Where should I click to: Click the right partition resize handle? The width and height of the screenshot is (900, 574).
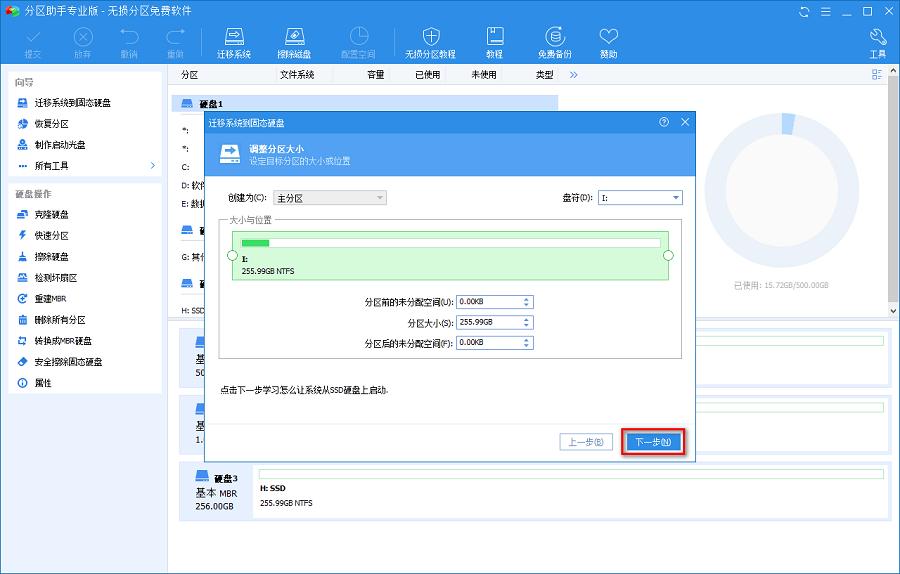[x=668, y=255]
